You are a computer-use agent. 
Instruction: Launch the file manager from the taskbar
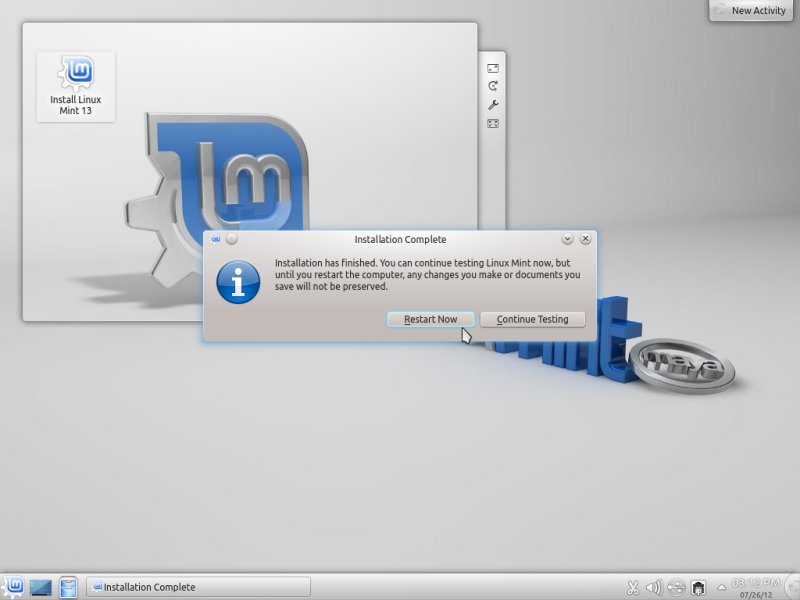click(x=68, y=587)
